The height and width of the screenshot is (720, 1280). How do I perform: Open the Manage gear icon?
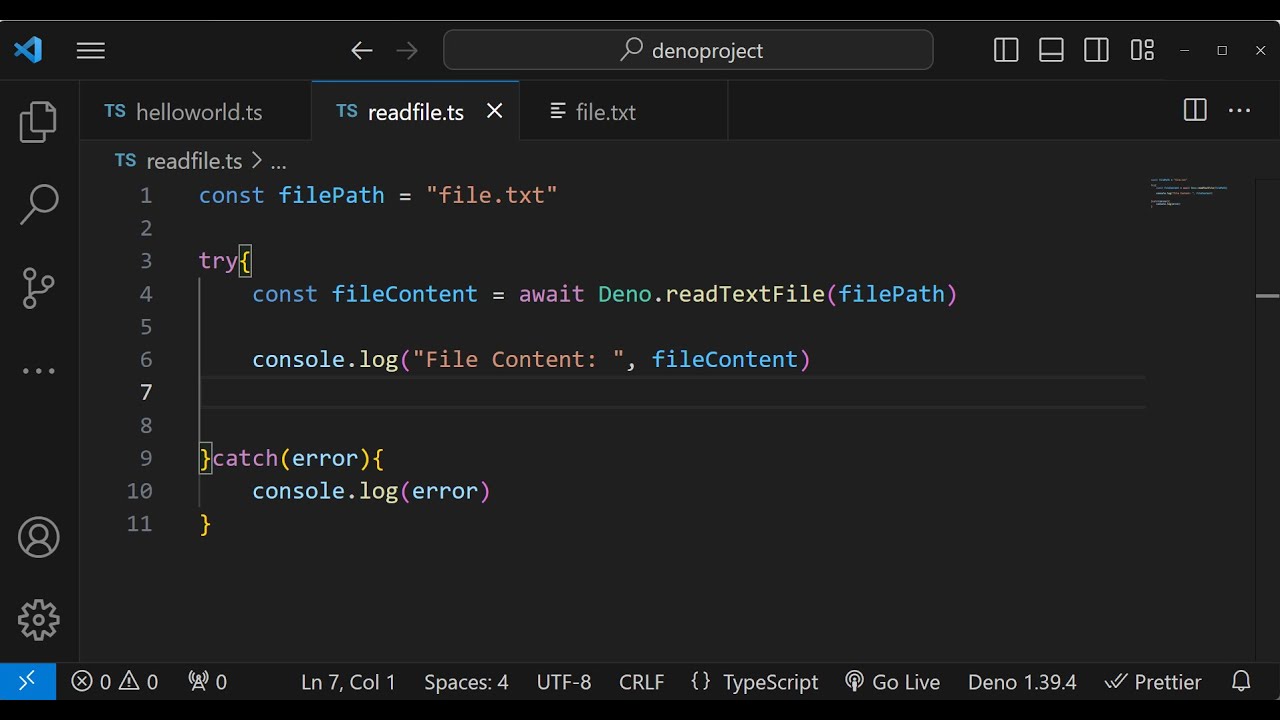(39, 620)
